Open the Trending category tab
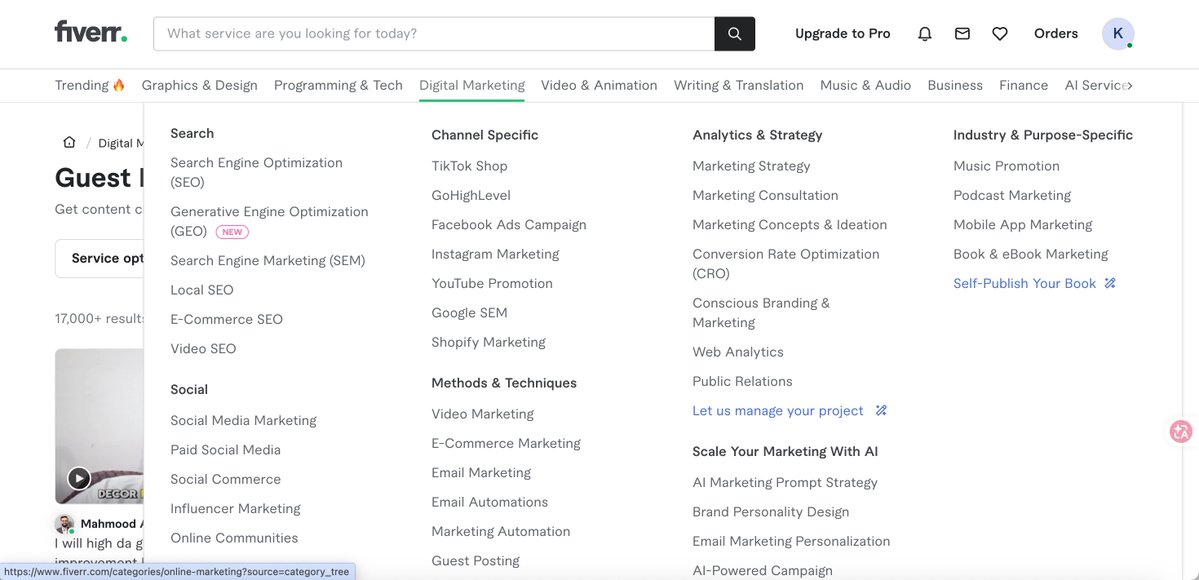 point(89,85)
